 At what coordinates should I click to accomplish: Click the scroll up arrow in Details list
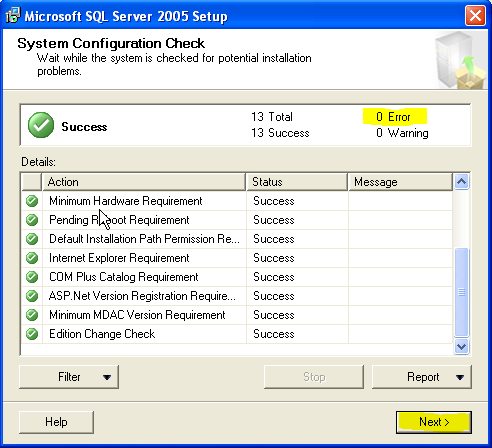pos(462,182)
